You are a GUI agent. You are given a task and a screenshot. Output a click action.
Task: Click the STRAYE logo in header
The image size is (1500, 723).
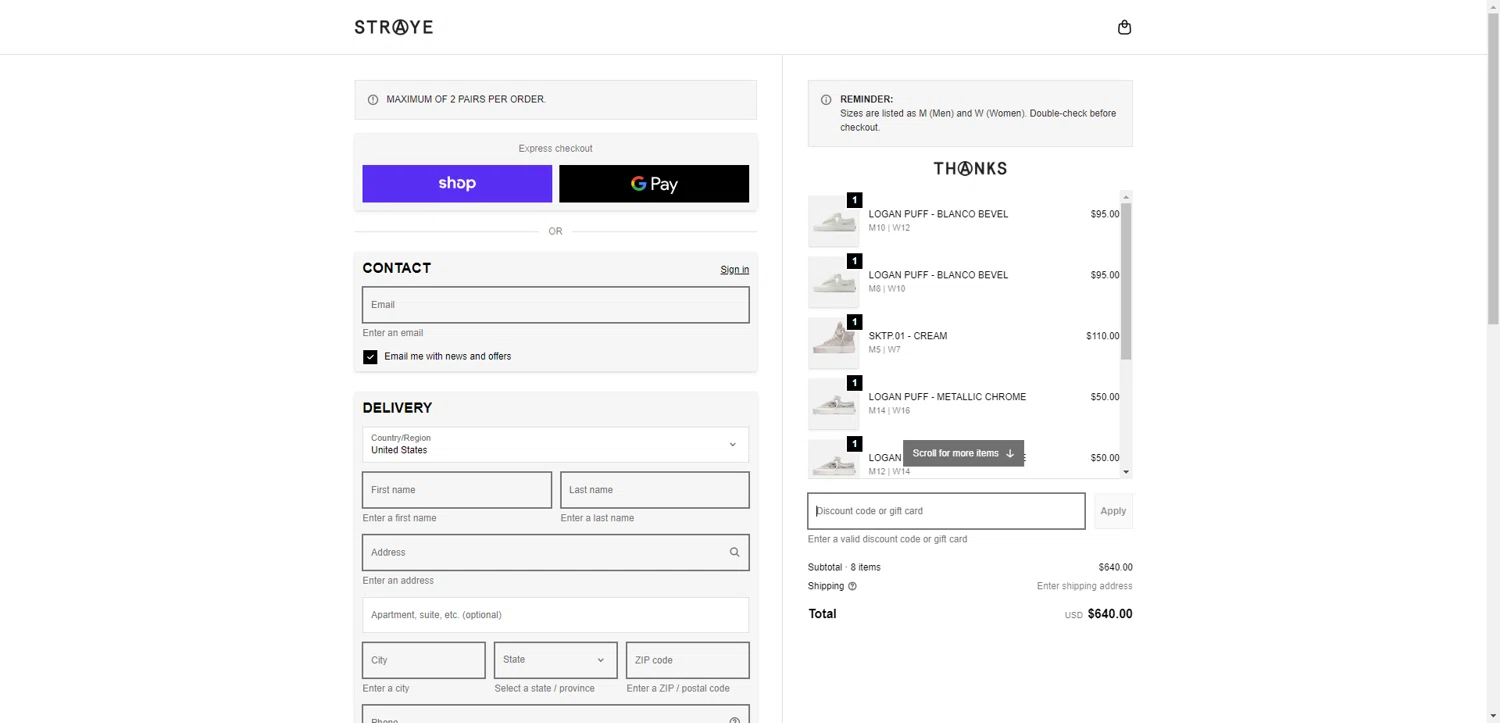pos(394,27)
